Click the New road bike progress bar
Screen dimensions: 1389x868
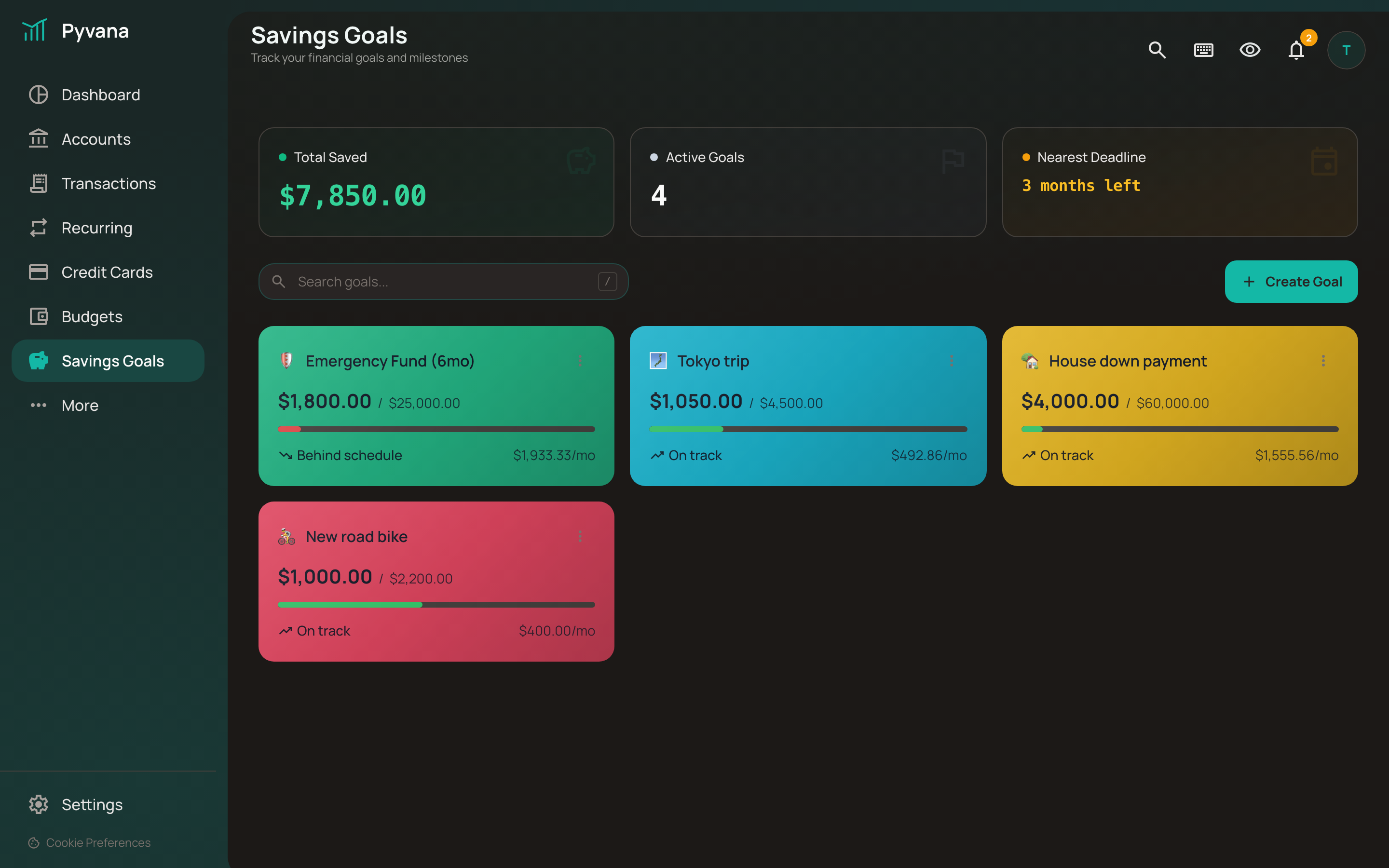(436, 605)
